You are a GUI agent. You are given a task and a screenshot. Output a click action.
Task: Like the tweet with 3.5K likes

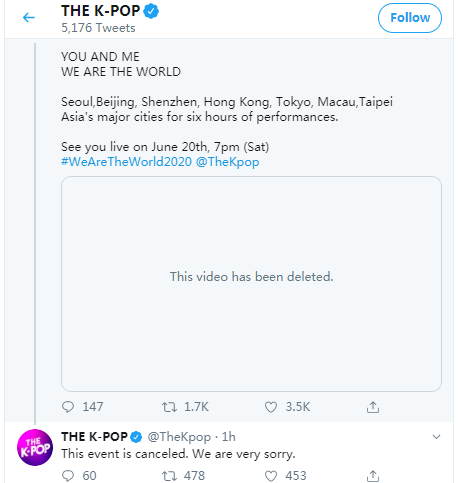[x=271, y=407]
